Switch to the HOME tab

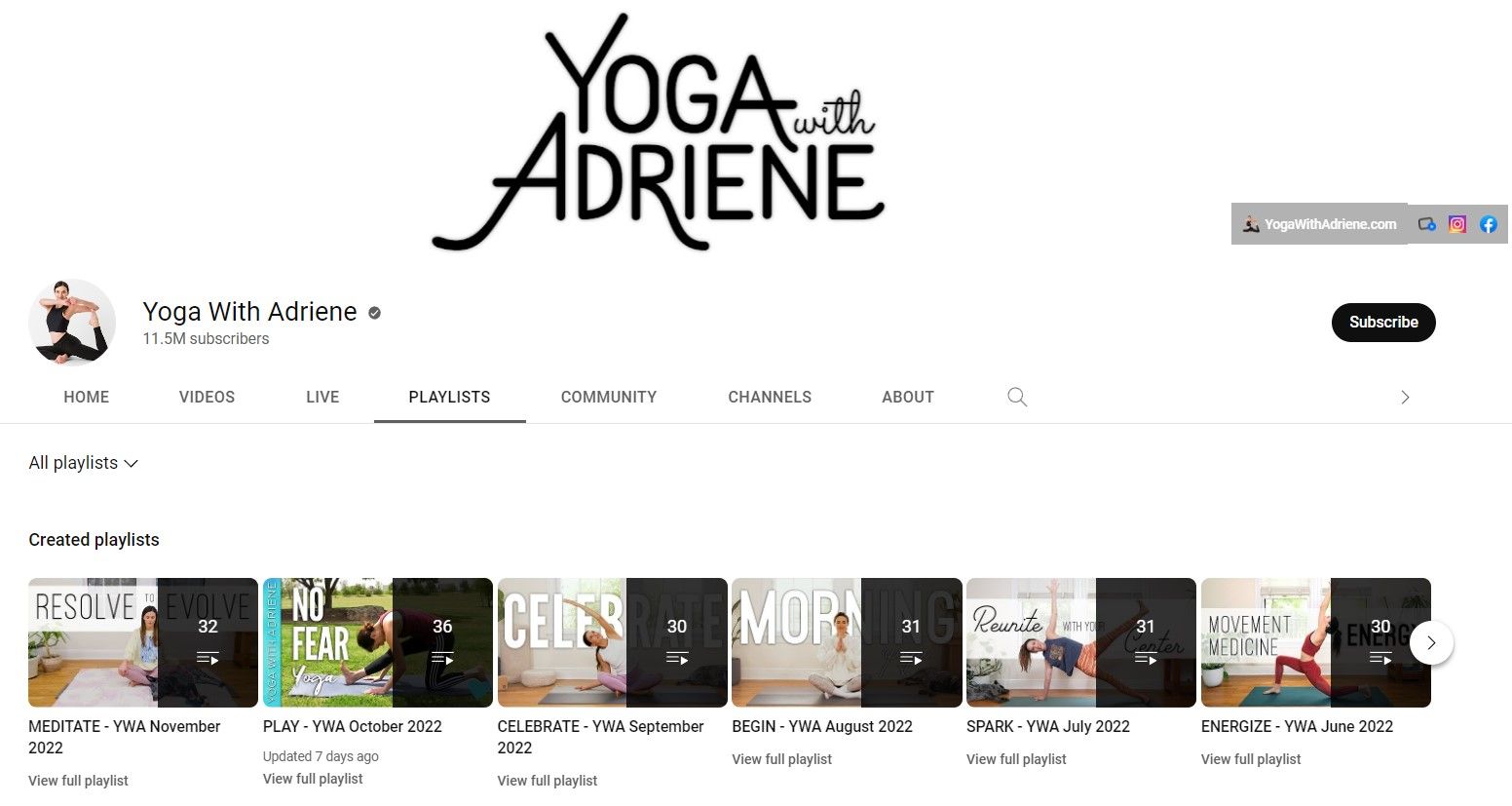[x=87, y=397]
